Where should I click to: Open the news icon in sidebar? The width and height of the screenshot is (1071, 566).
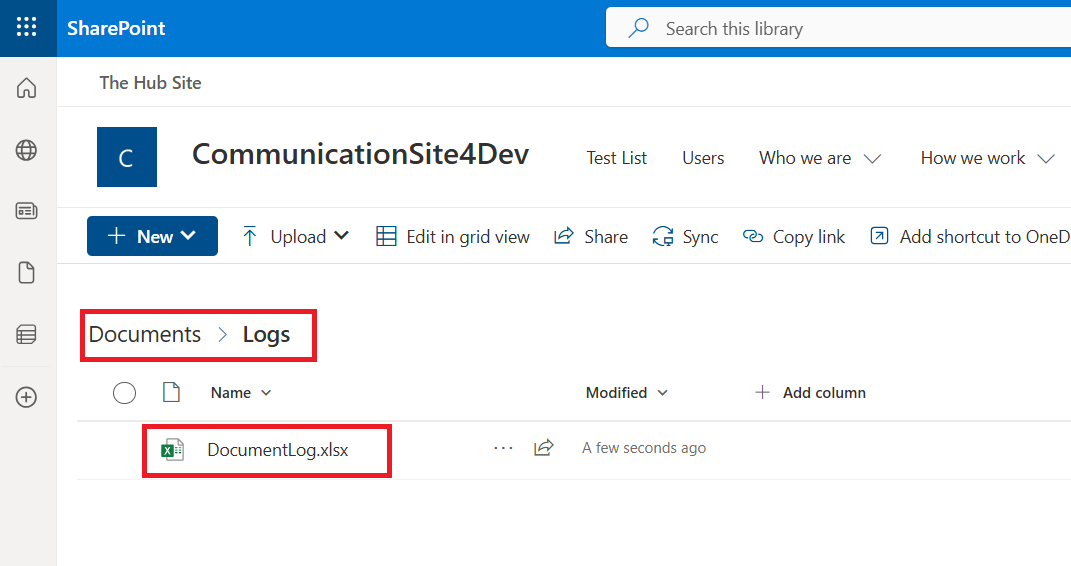click(27, 211)
